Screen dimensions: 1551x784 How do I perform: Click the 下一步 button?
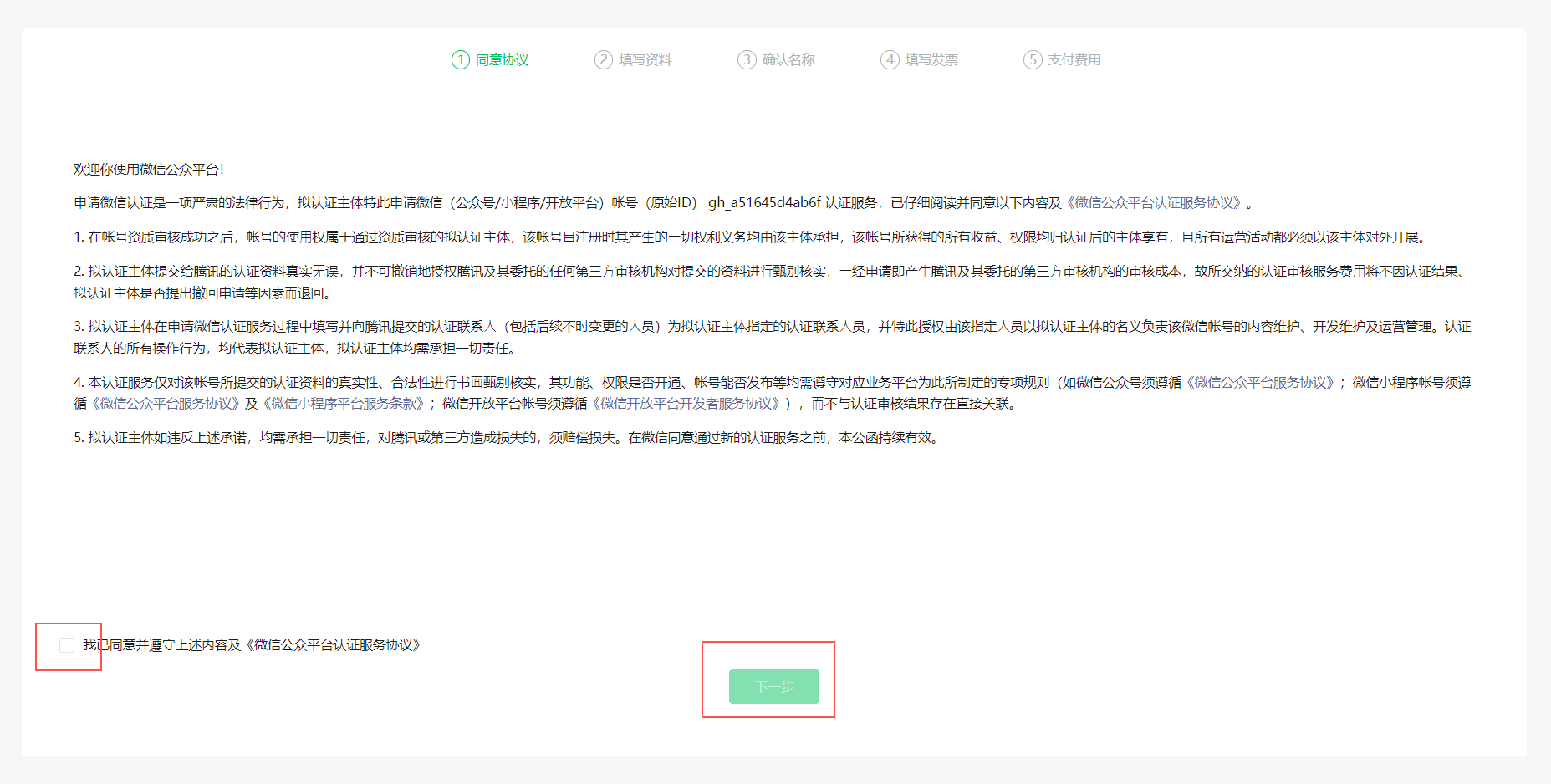pos(774,687)
